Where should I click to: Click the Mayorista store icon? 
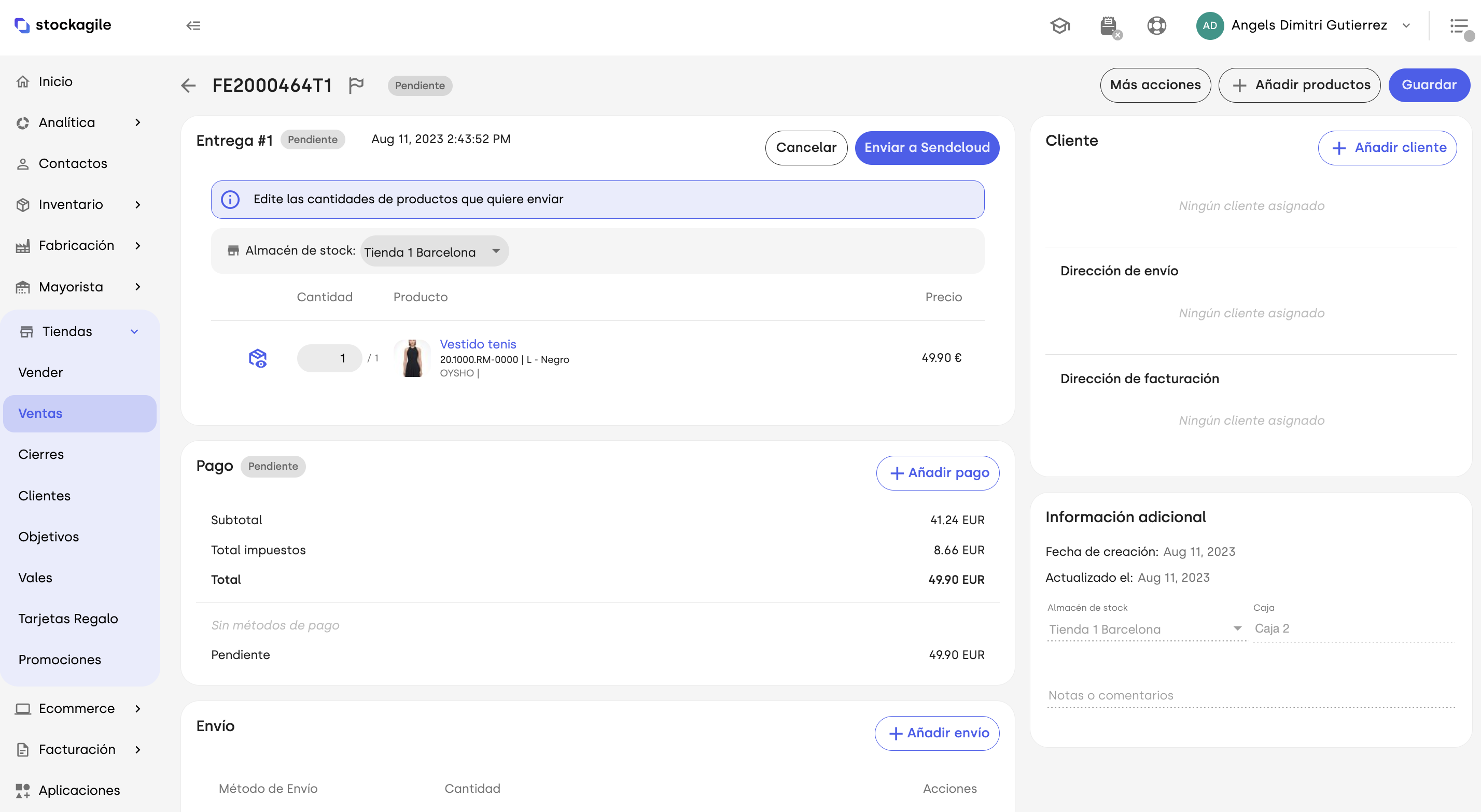pos(23,287)
